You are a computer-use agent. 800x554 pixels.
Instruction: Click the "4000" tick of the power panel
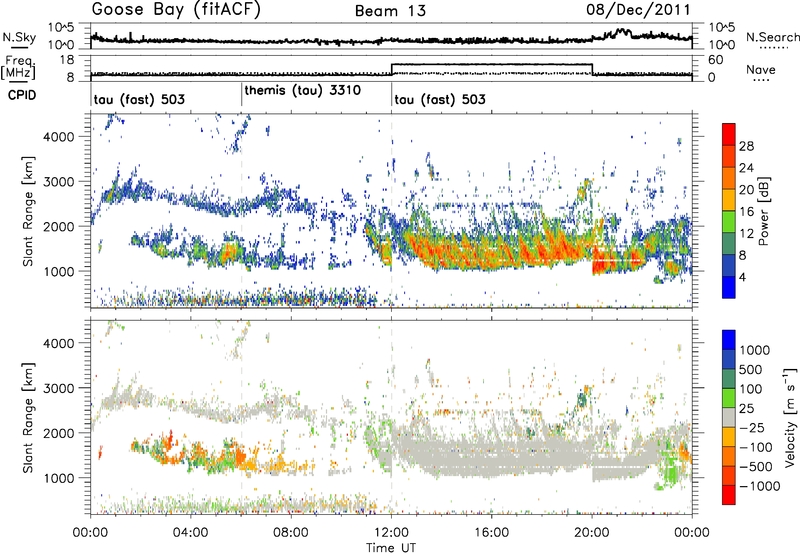(59, 137)
